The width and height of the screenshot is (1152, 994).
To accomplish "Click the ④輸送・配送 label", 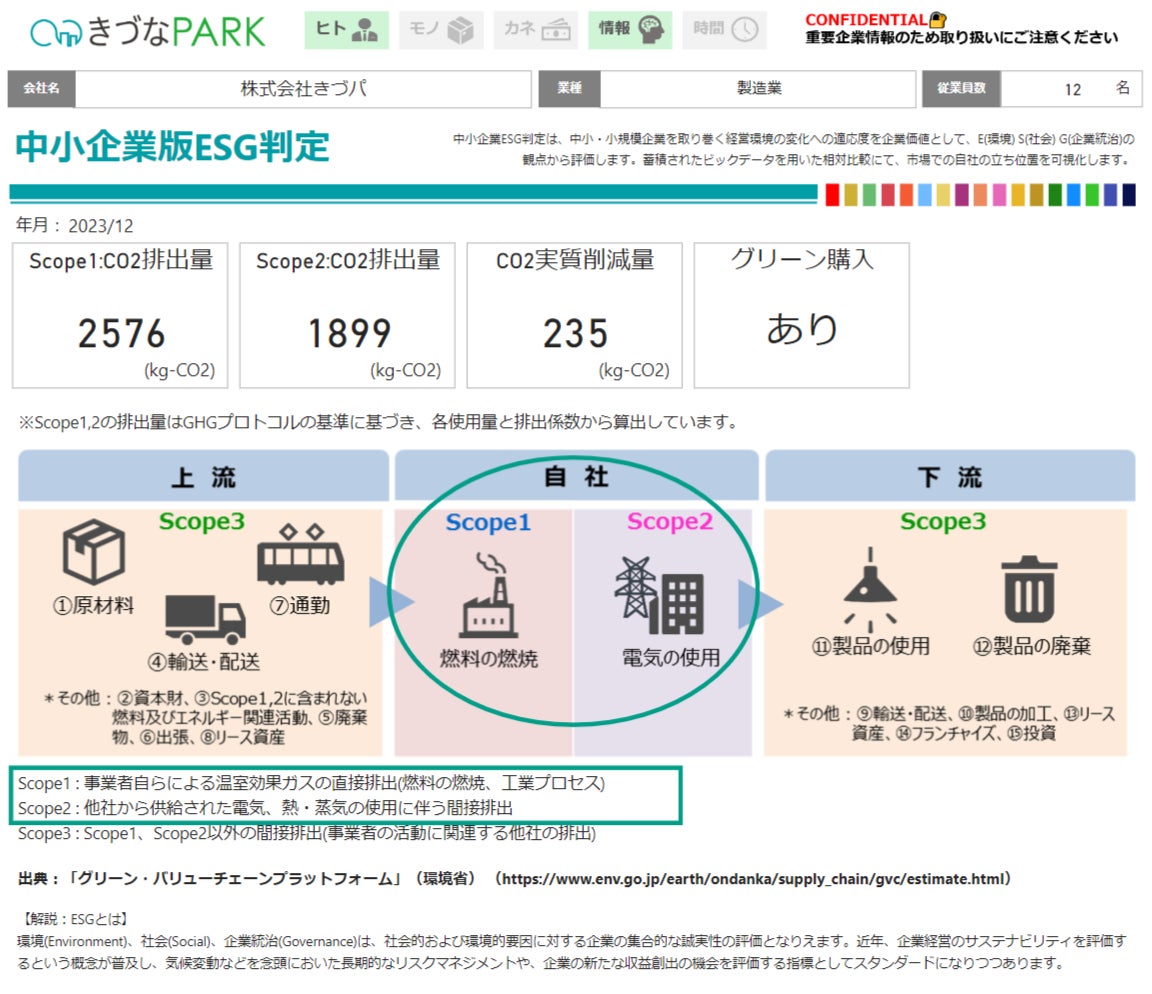I will click(x=204, y=662).
